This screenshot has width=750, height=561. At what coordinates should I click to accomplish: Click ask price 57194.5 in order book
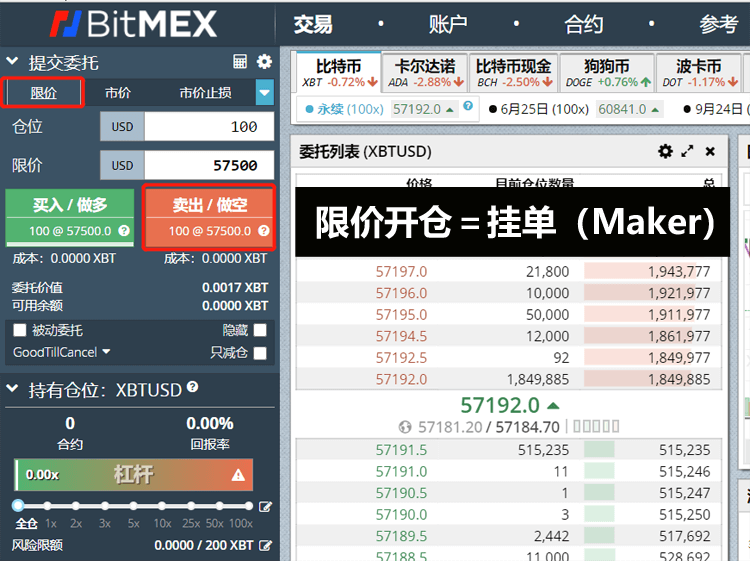(401, 336)
